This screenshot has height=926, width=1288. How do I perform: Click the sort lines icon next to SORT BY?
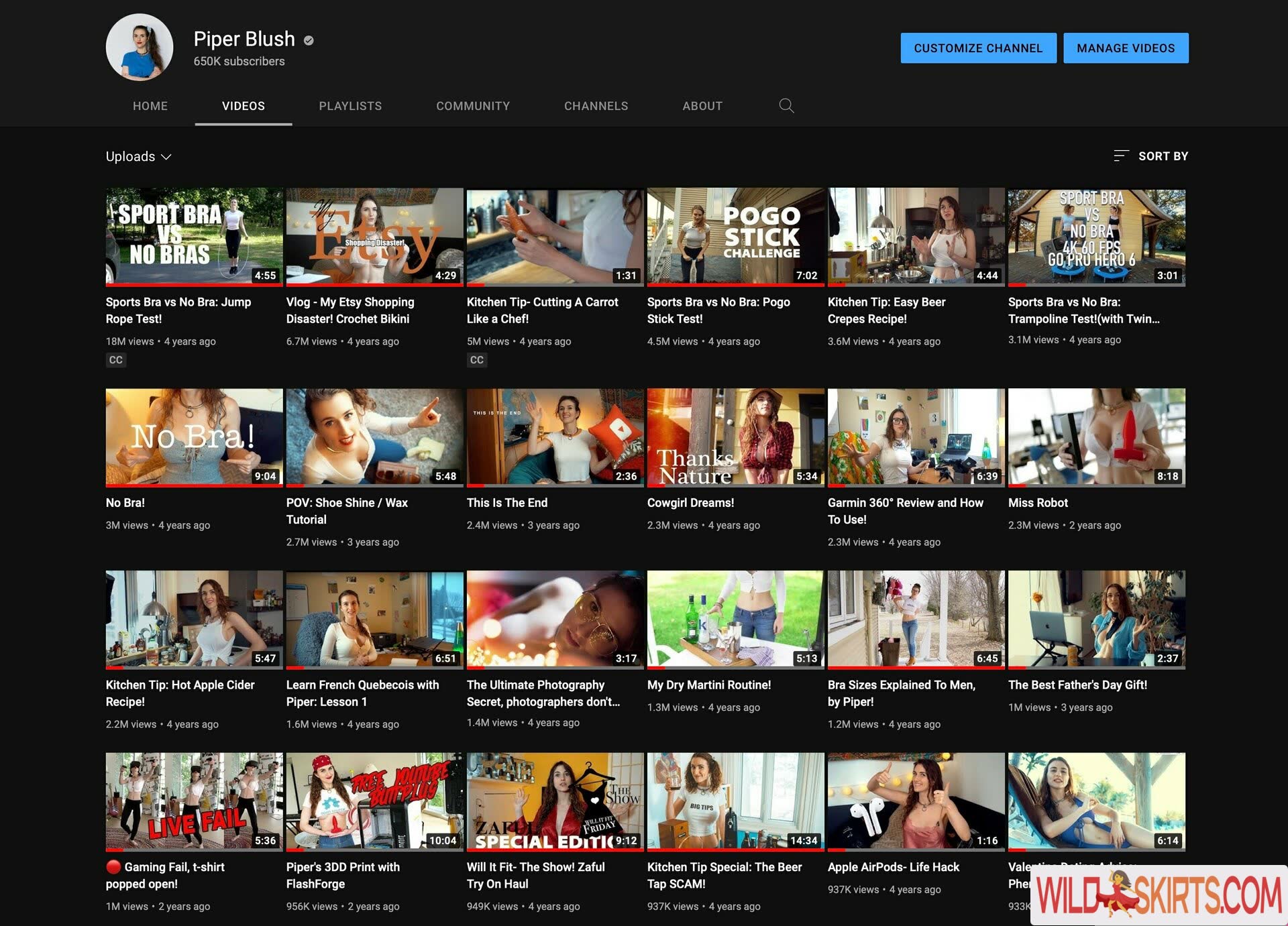click(x=1121, y=156)
